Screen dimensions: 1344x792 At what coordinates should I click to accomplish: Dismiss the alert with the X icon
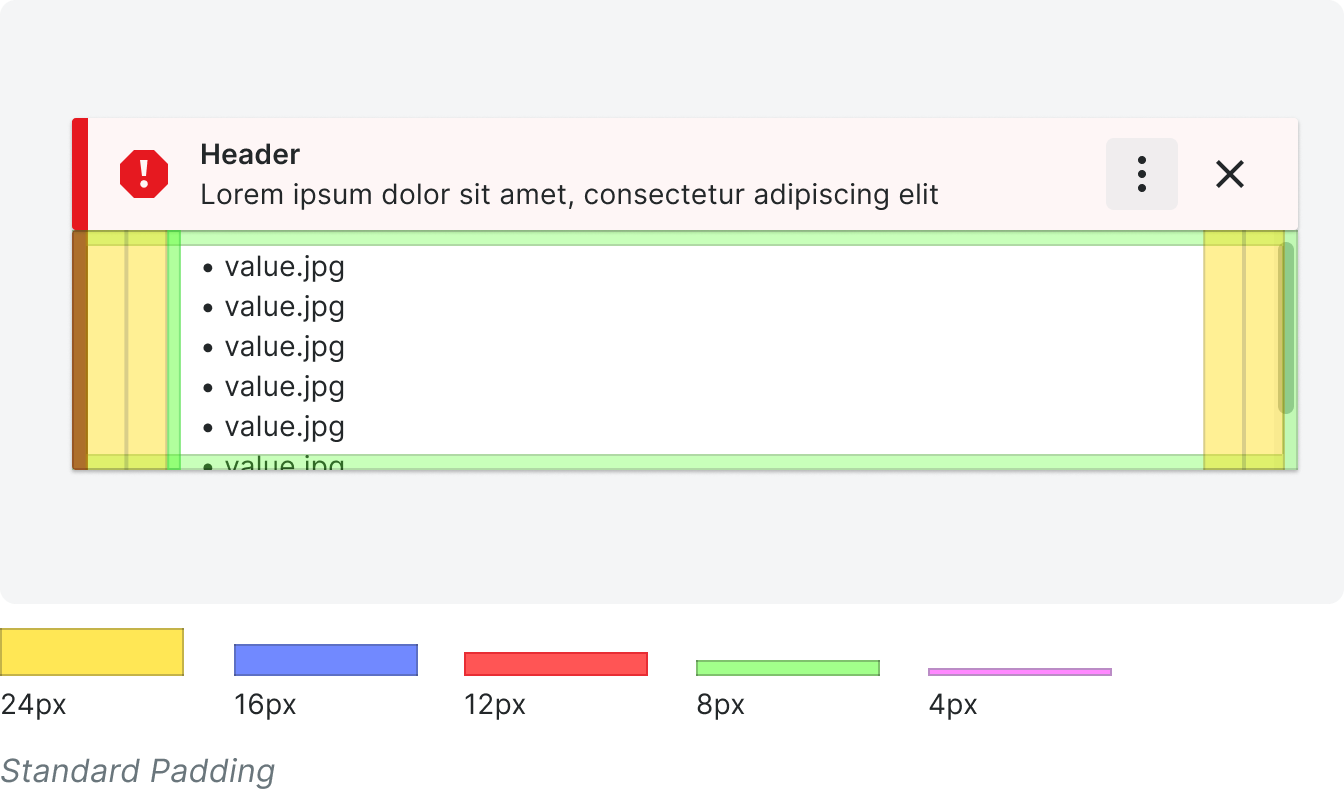[x=1229, y=174]
